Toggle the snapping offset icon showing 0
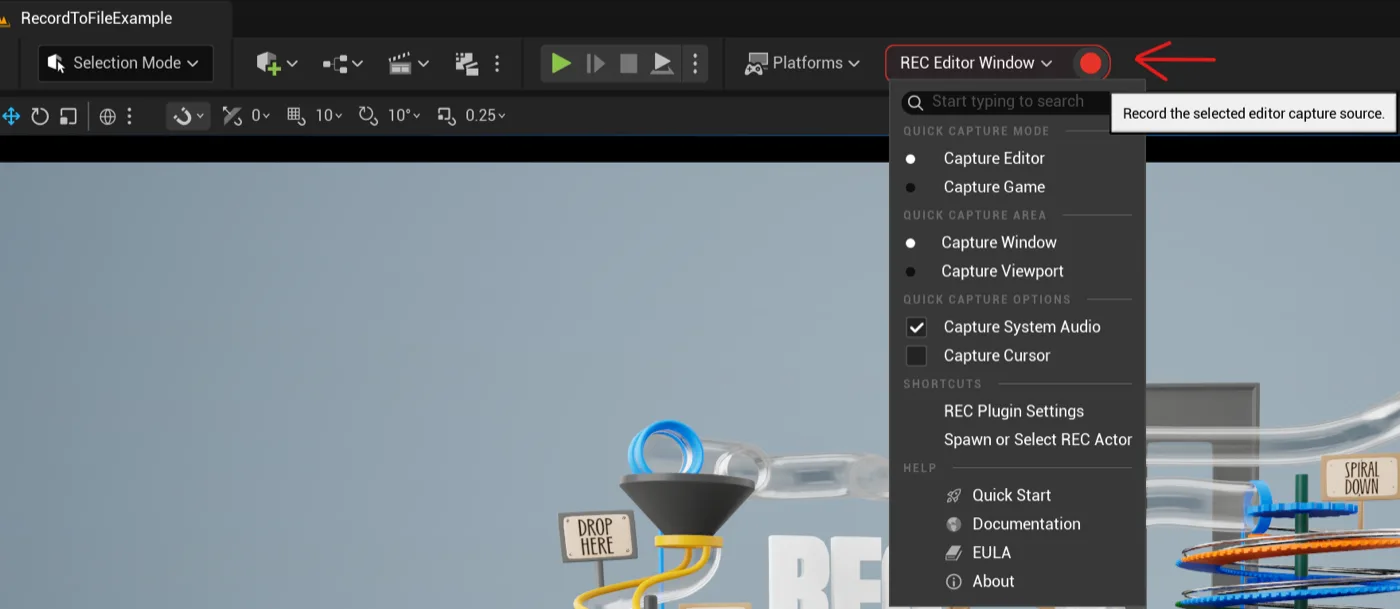1400x609 pixels. tap(232, 116)
